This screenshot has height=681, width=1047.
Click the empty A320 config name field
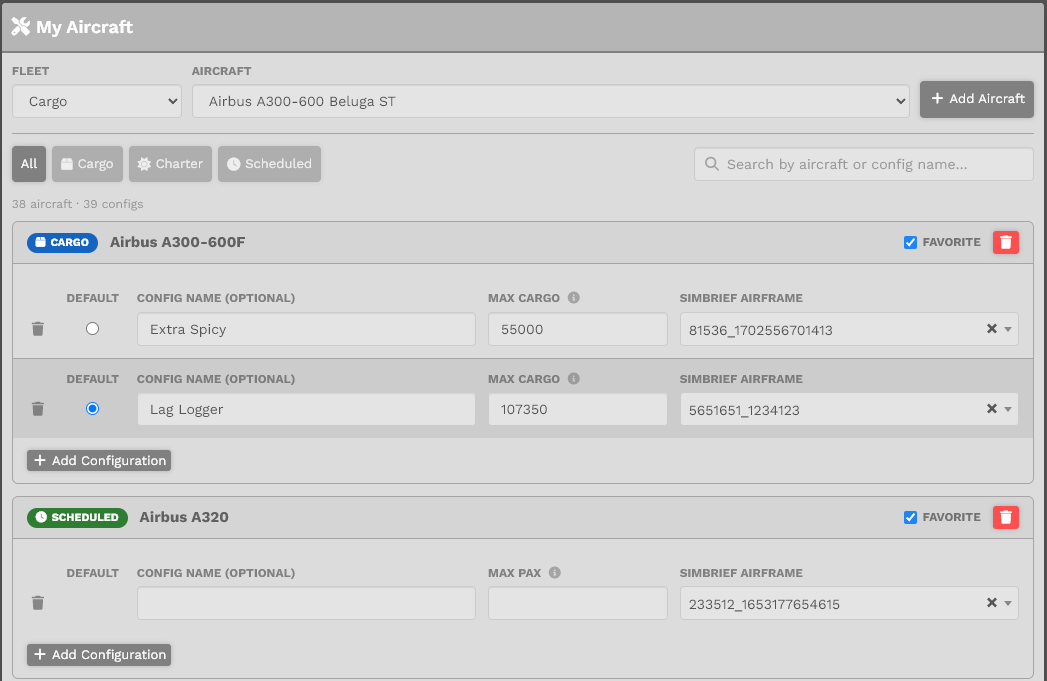306,604
